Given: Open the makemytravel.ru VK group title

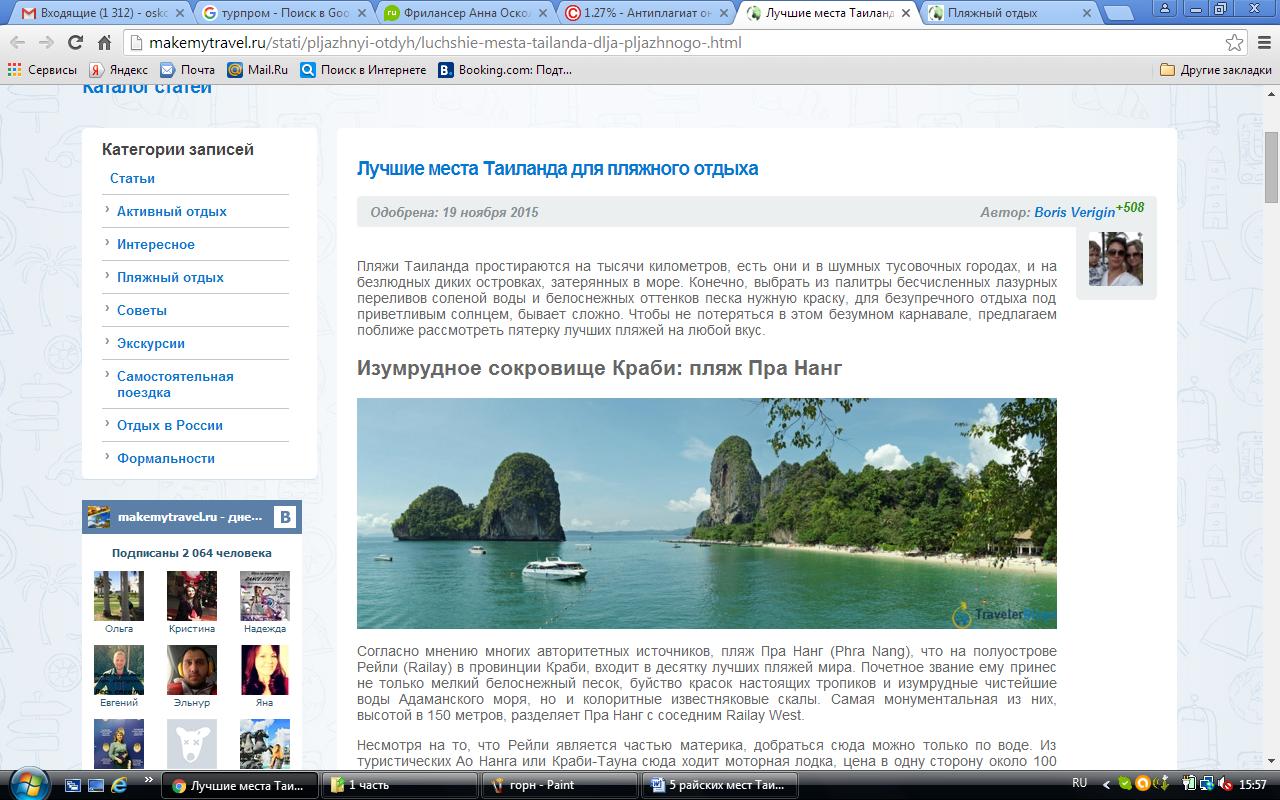Looking at the screenshot, I should [x=190, y=517].
